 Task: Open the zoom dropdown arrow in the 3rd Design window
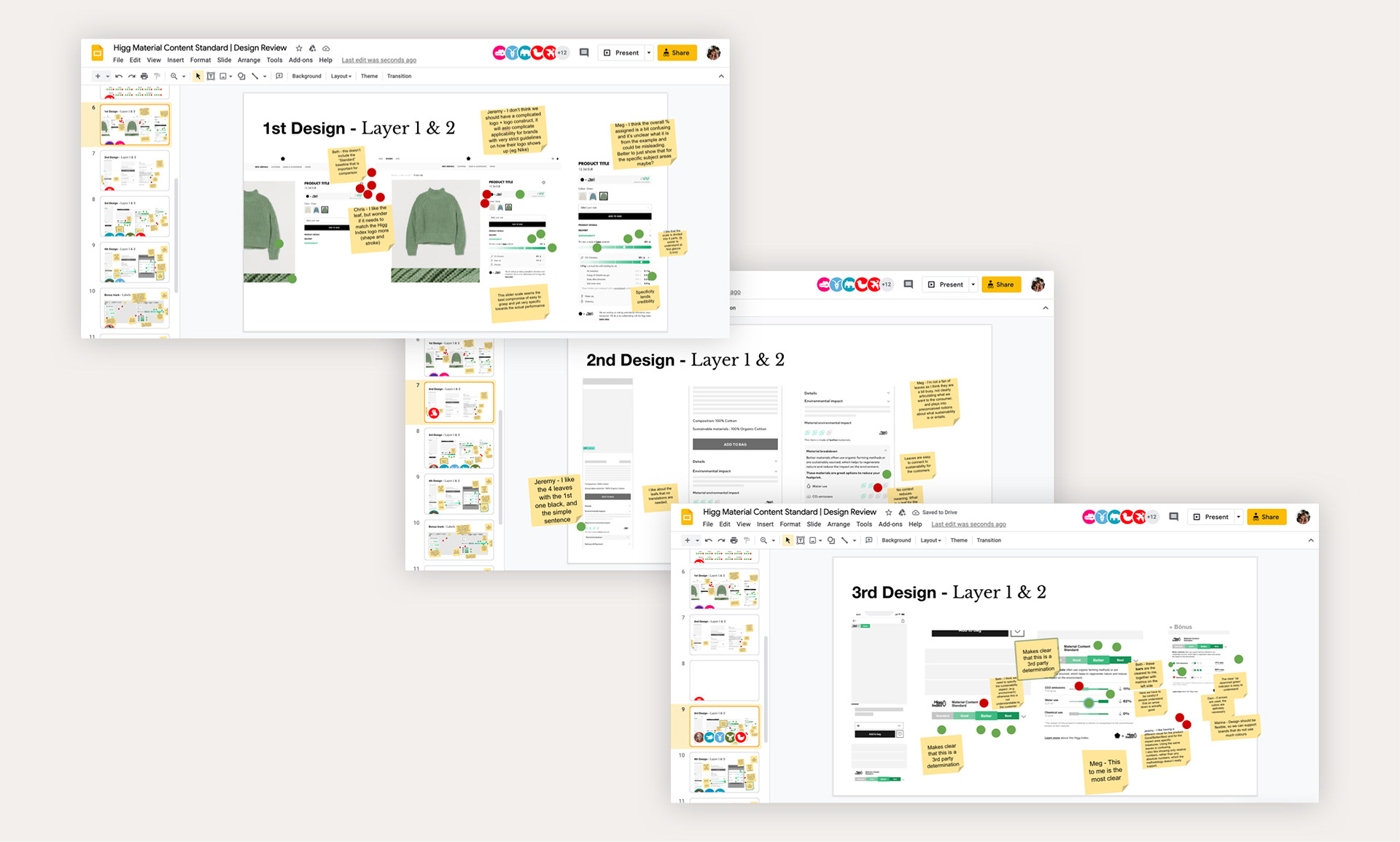(774, 540)
